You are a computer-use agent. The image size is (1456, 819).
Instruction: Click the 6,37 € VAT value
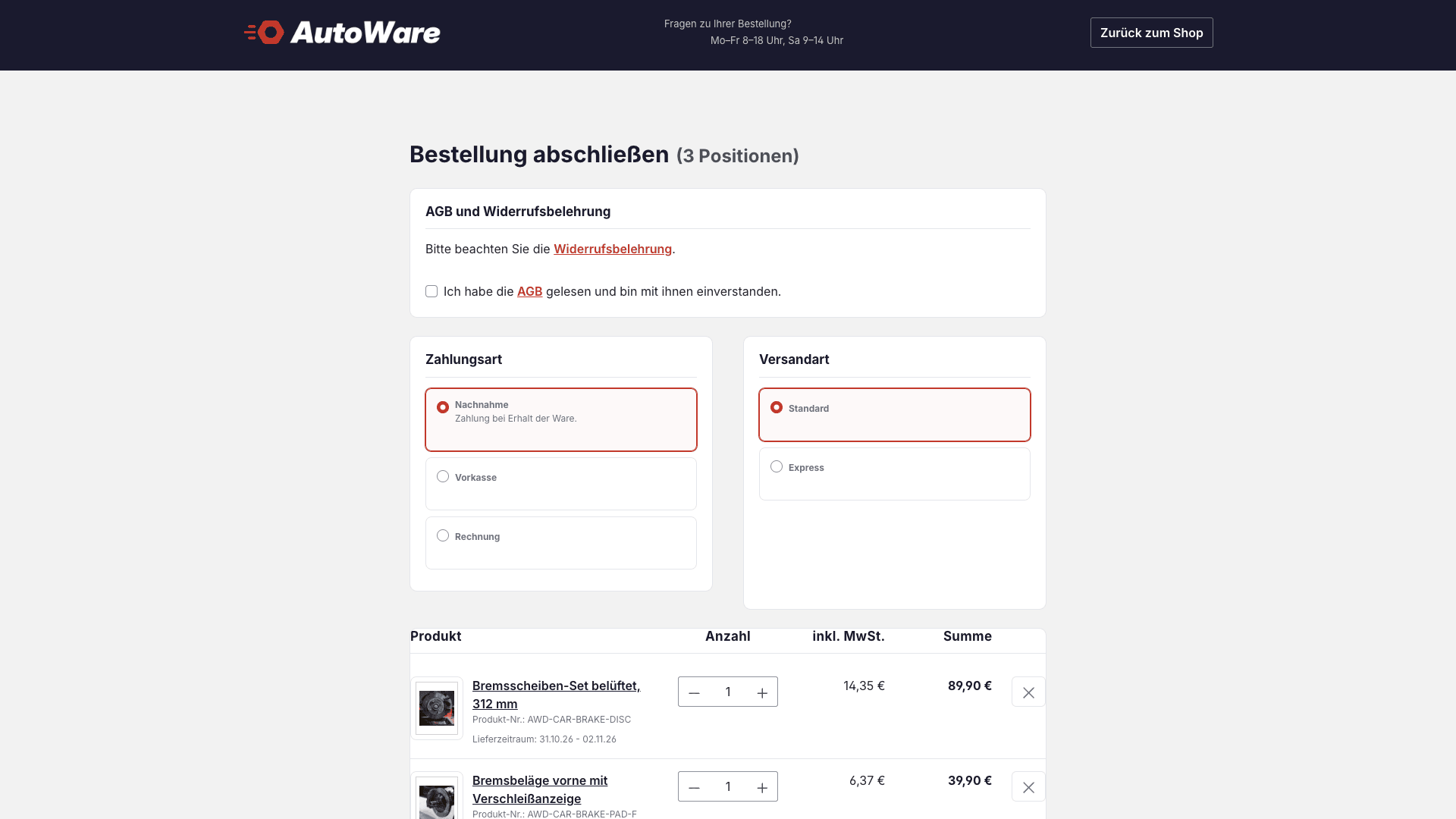867,780
